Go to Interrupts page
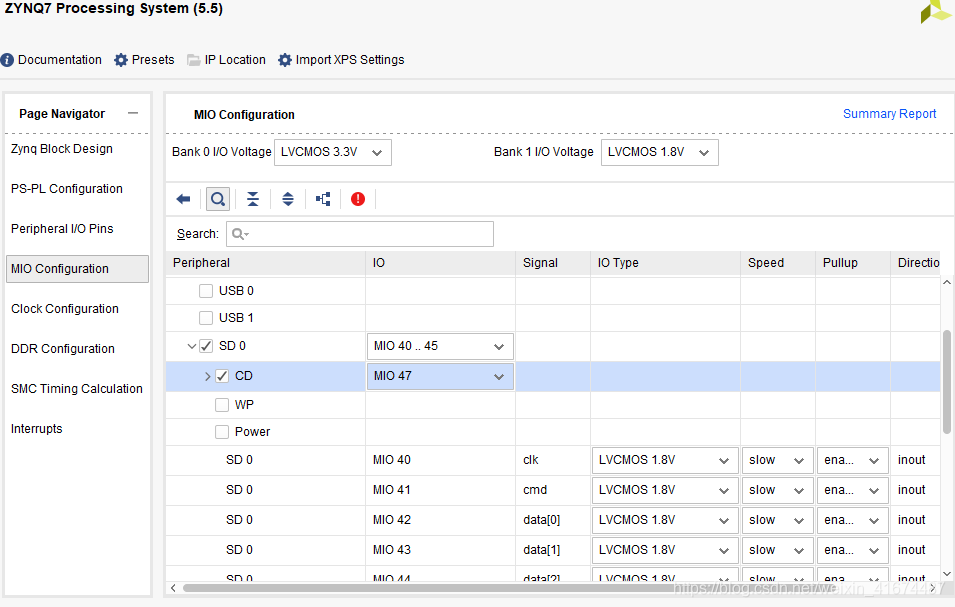This screenshot has width=955, height=607. tap(37, 429)
